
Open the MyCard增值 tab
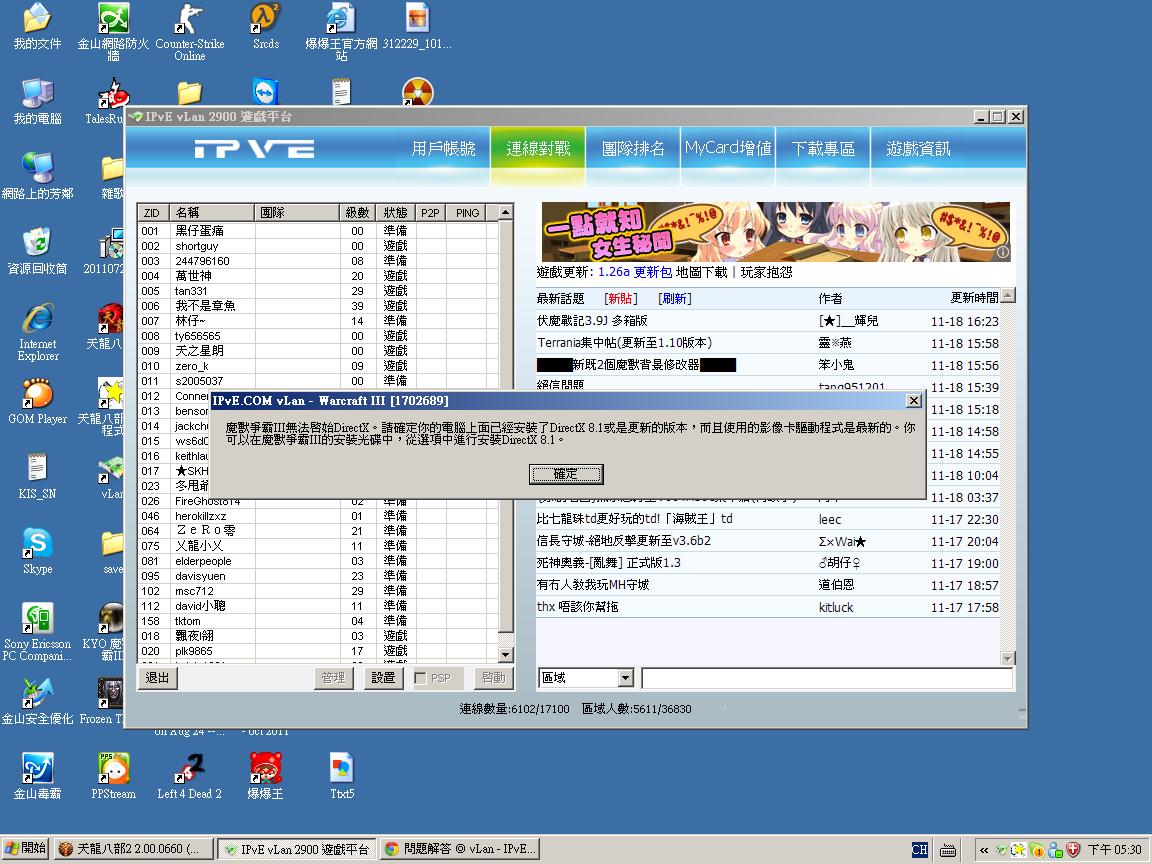click(x=728, y=149)
